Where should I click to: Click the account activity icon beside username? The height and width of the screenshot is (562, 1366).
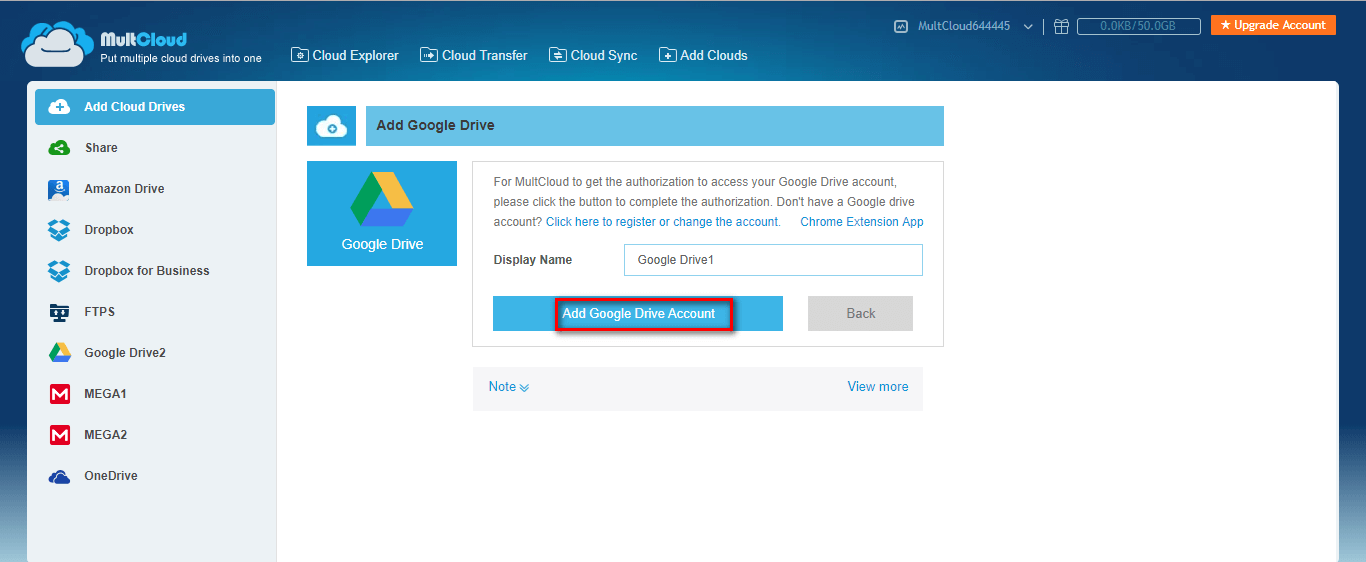(x=901, y=27)
